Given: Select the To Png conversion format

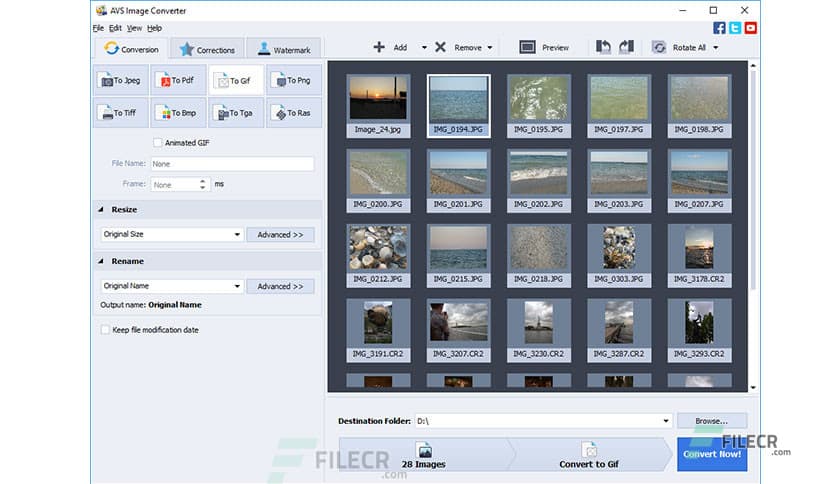Looking at the screenshot, I should (x=294, y=80).
